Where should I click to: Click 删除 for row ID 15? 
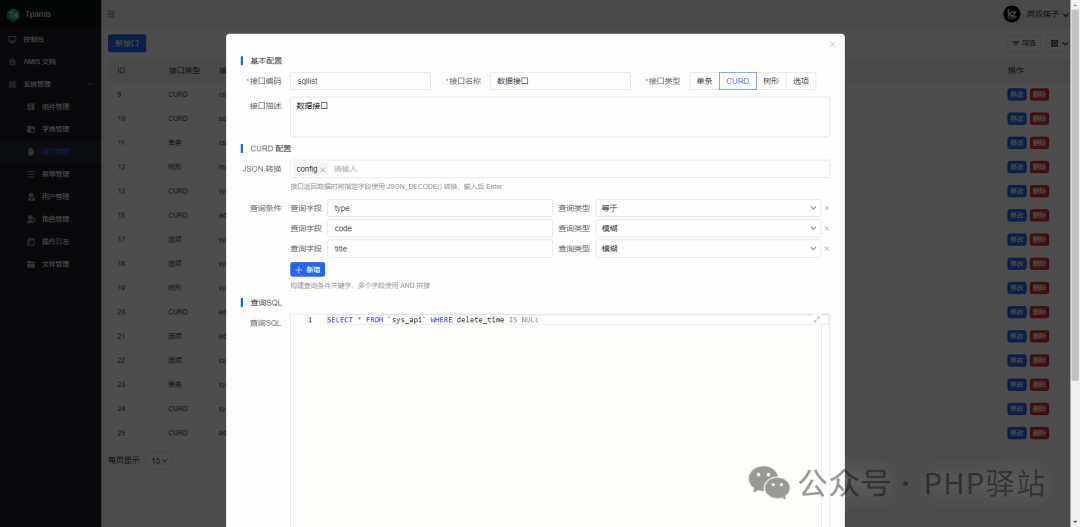click(1039, 215)
